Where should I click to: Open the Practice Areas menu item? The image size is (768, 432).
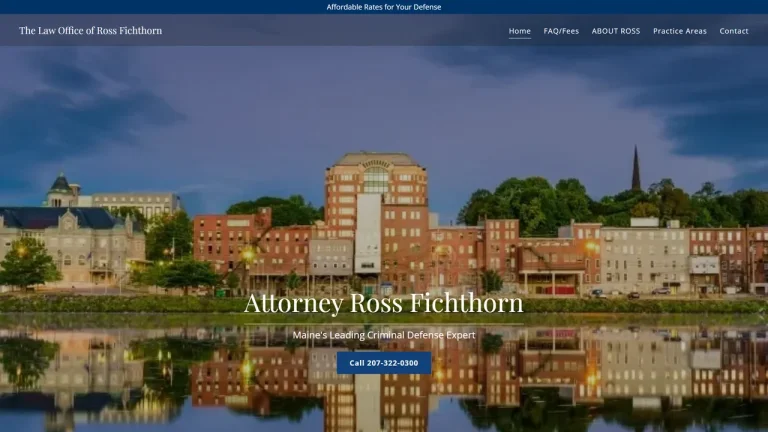click(679, 31)
